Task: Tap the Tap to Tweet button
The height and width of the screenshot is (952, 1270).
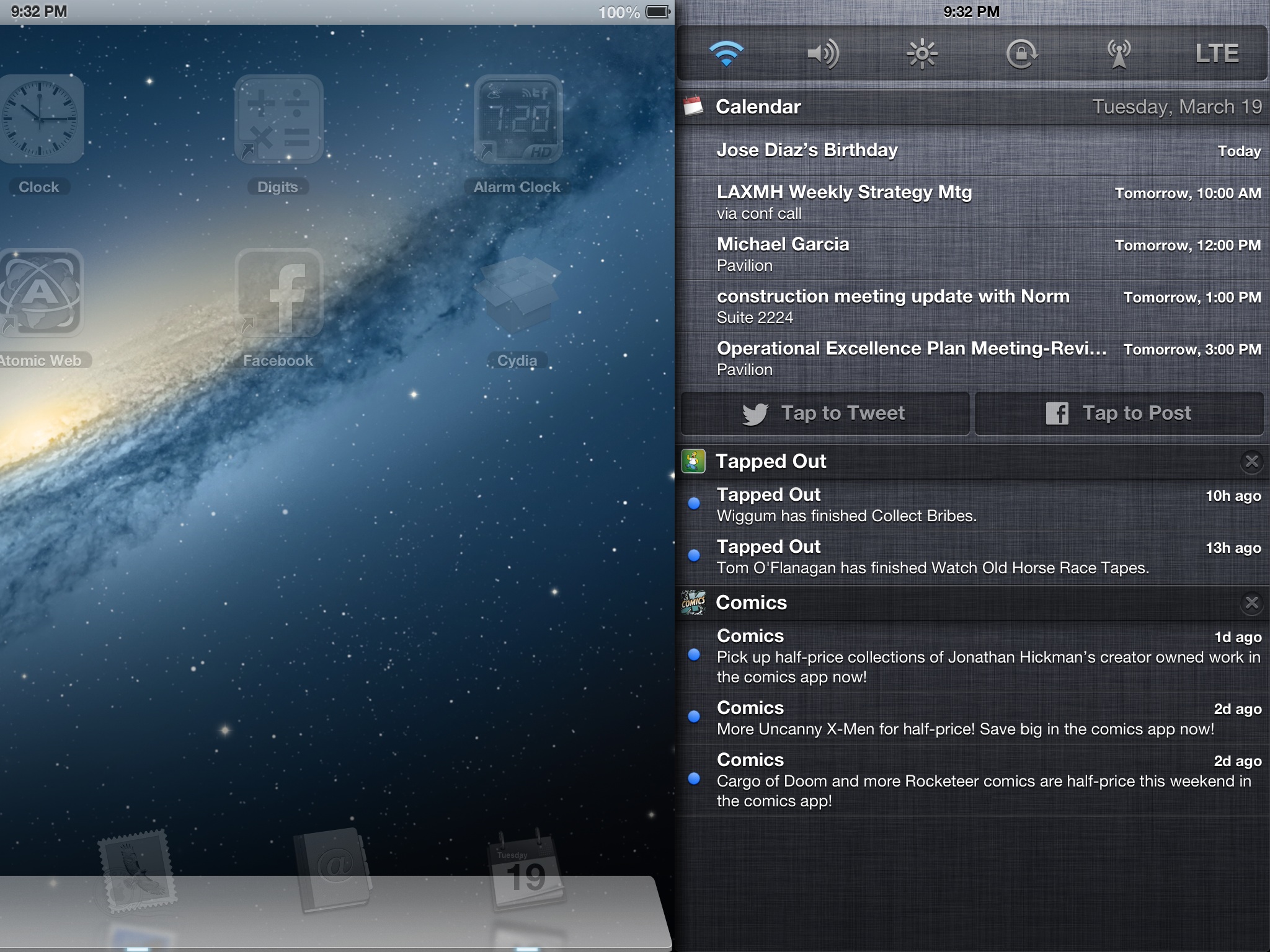Action: pos(825,413)
